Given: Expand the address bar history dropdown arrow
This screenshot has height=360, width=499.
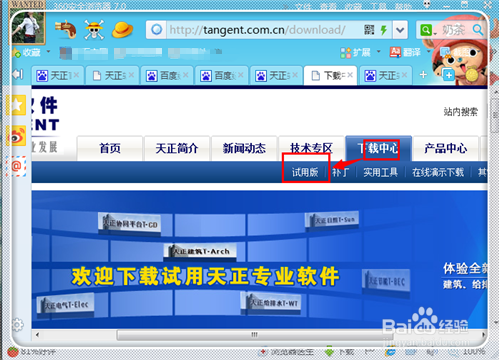Looking at the screenshot, I should (400, 30).
